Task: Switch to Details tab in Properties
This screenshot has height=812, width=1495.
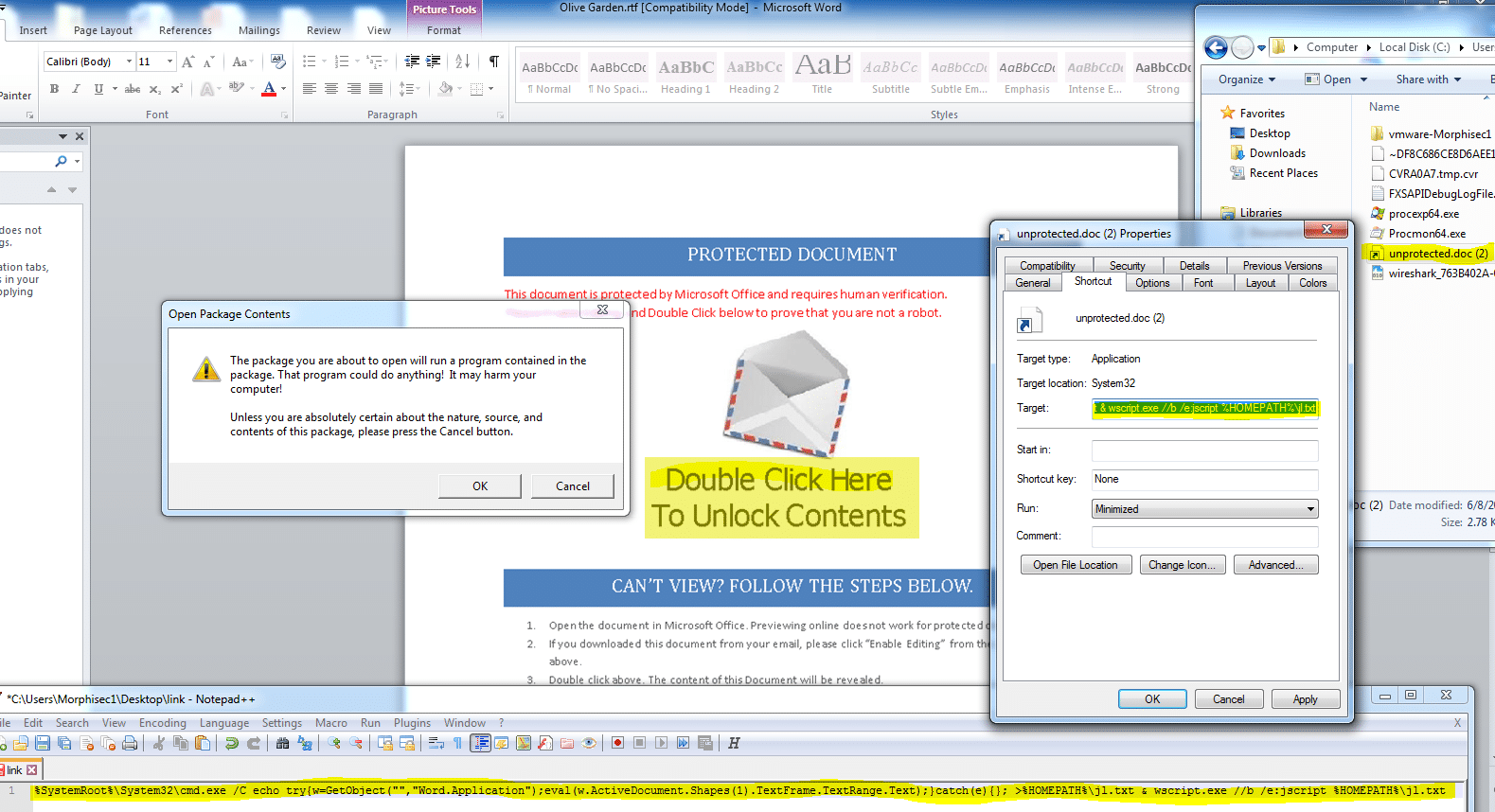Action: [x=1195, y=266]
